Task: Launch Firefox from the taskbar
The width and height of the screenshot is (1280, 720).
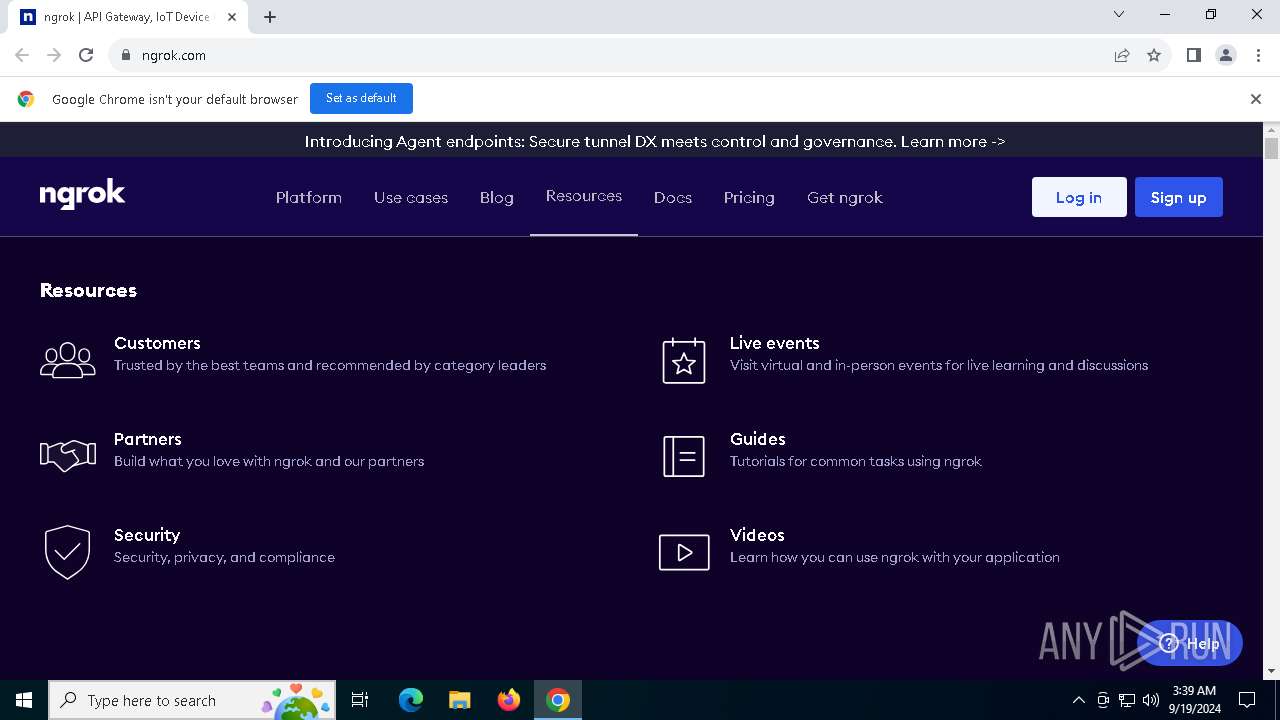Action: tap(509, 700)
